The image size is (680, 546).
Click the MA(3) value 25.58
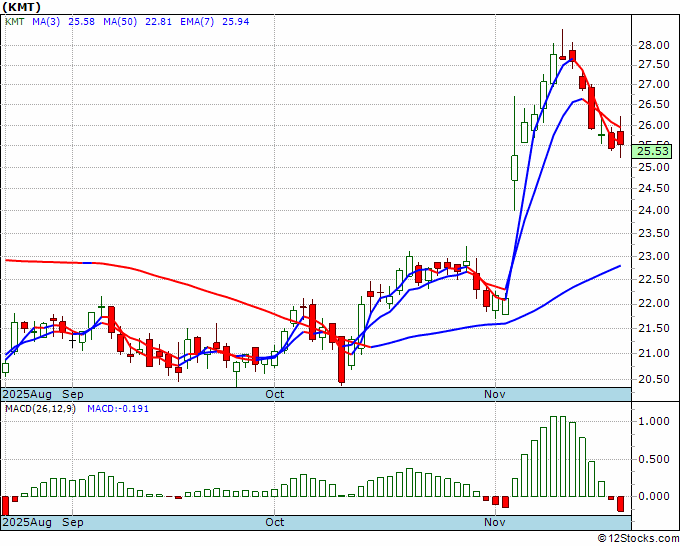pos(82,22)
